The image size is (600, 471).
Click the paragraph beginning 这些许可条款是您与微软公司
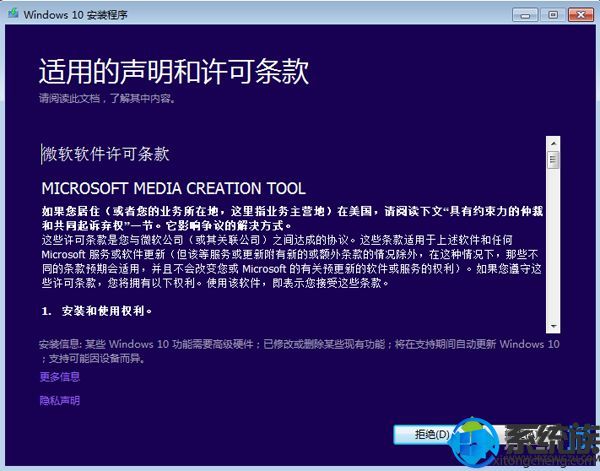[x=292, y=262]
